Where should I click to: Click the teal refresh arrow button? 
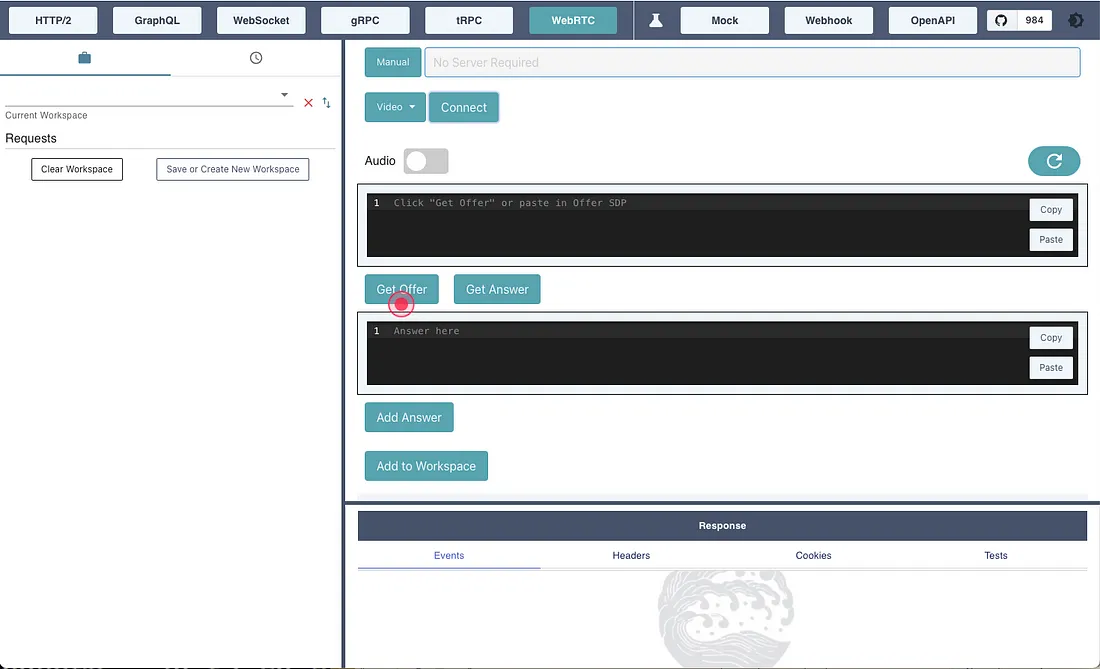1054,161
